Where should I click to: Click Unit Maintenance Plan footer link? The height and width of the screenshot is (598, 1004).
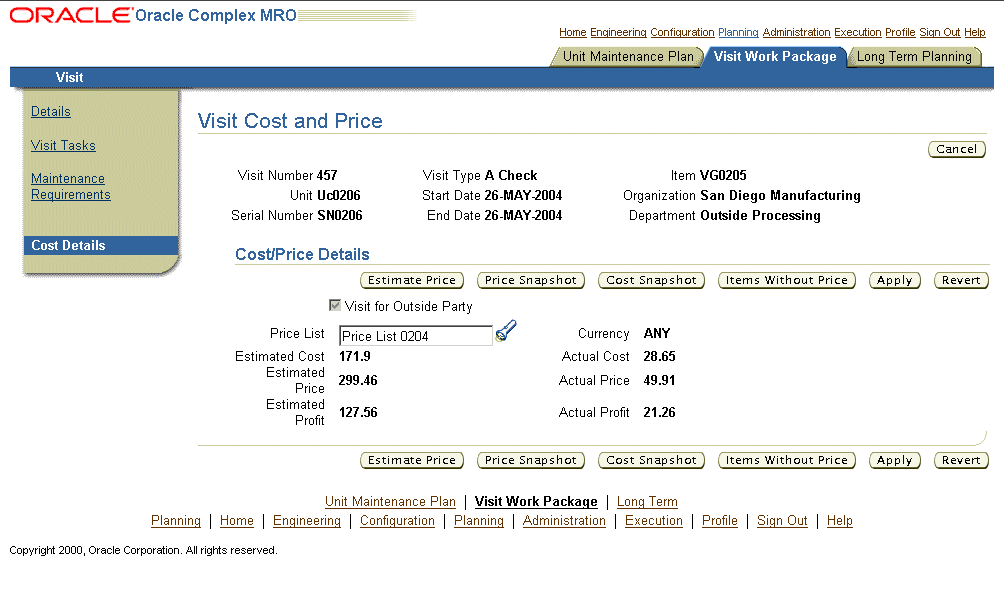point(390,501)
